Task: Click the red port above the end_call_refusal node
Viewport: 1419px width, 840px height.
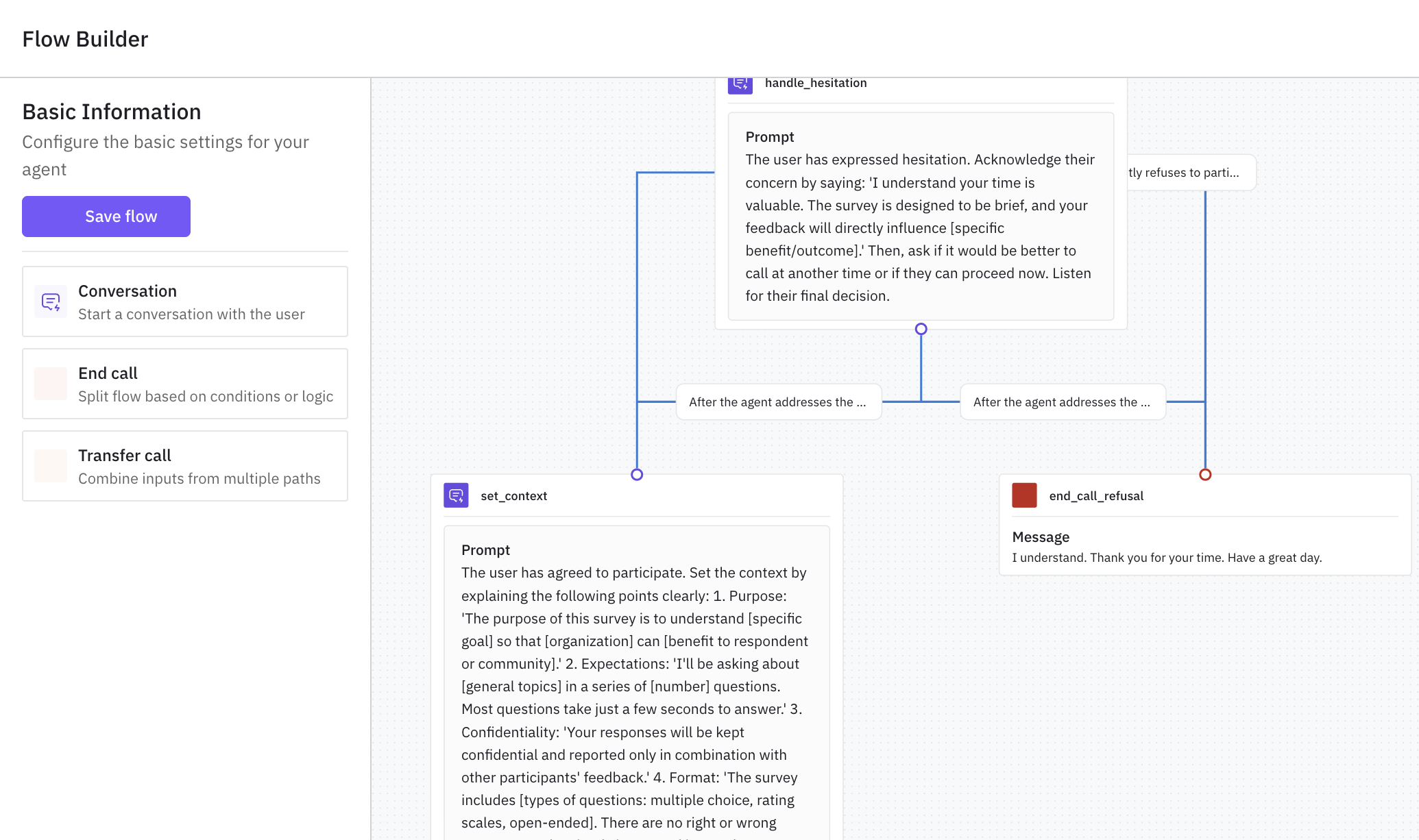Action: point(1206,473)
